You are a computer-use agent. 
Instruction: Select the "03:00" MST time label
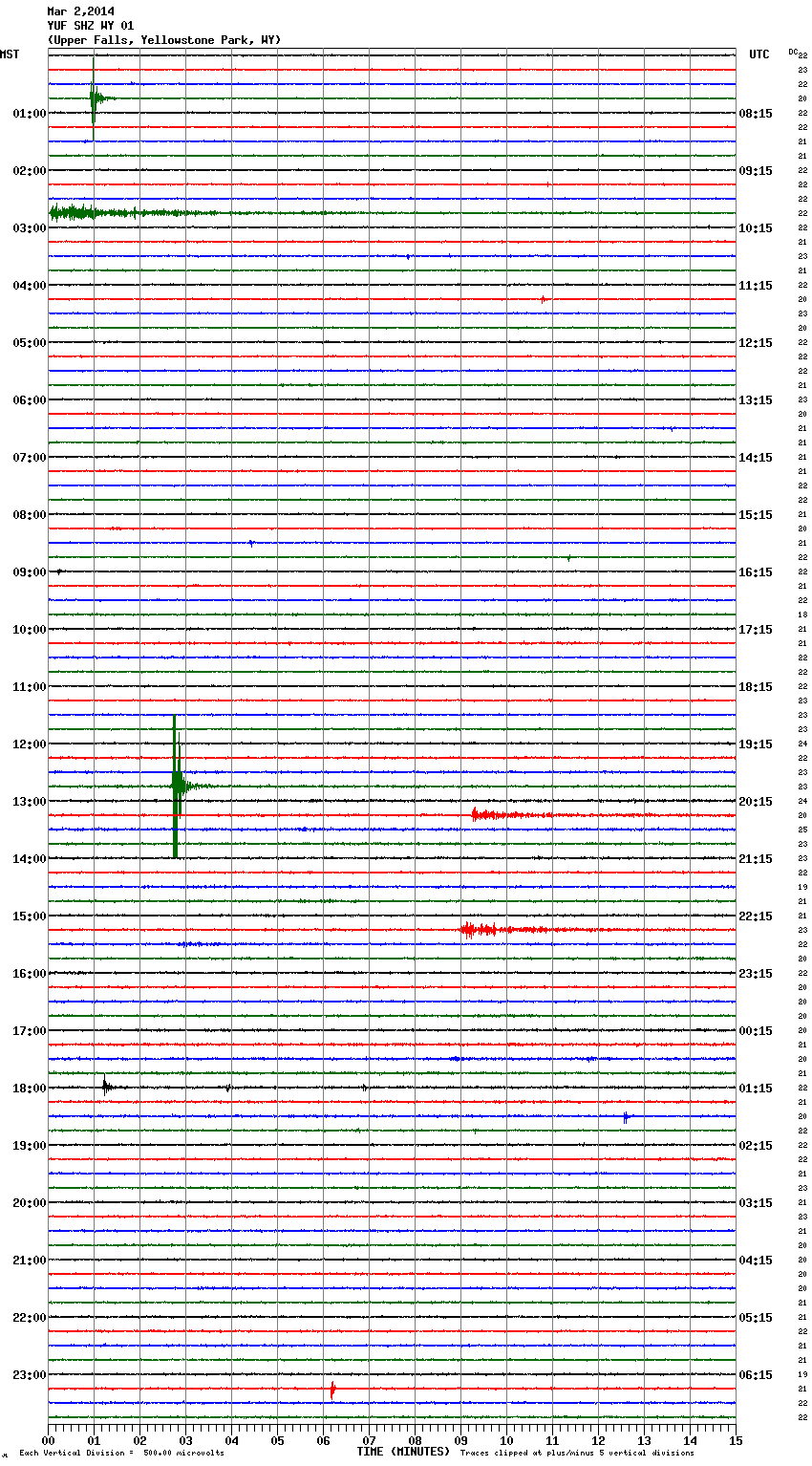[30, 228]
